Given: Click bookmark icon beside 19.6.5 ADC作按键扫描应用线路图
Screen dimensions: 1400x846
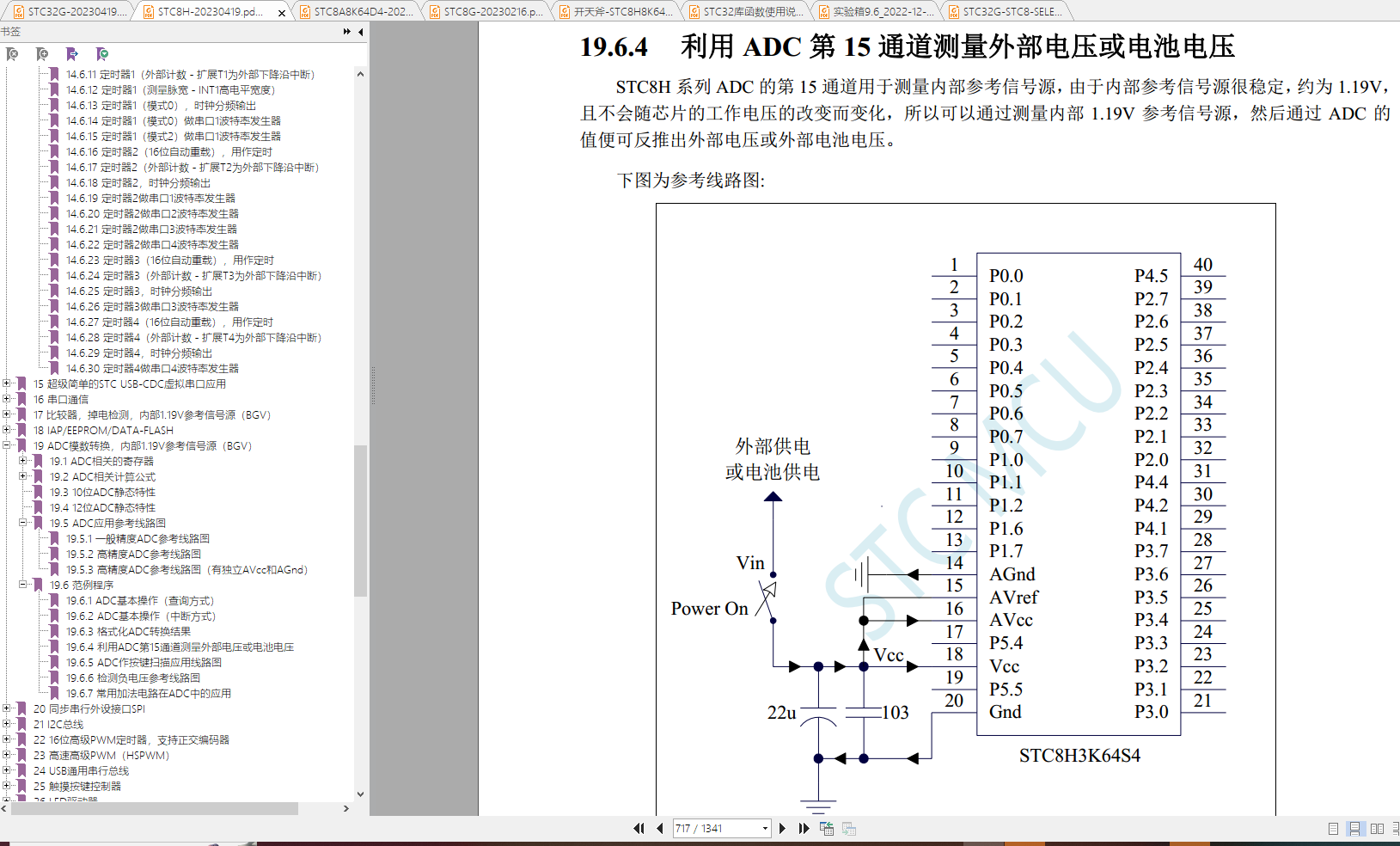Looking at the screenshot, I should point(54,663).
